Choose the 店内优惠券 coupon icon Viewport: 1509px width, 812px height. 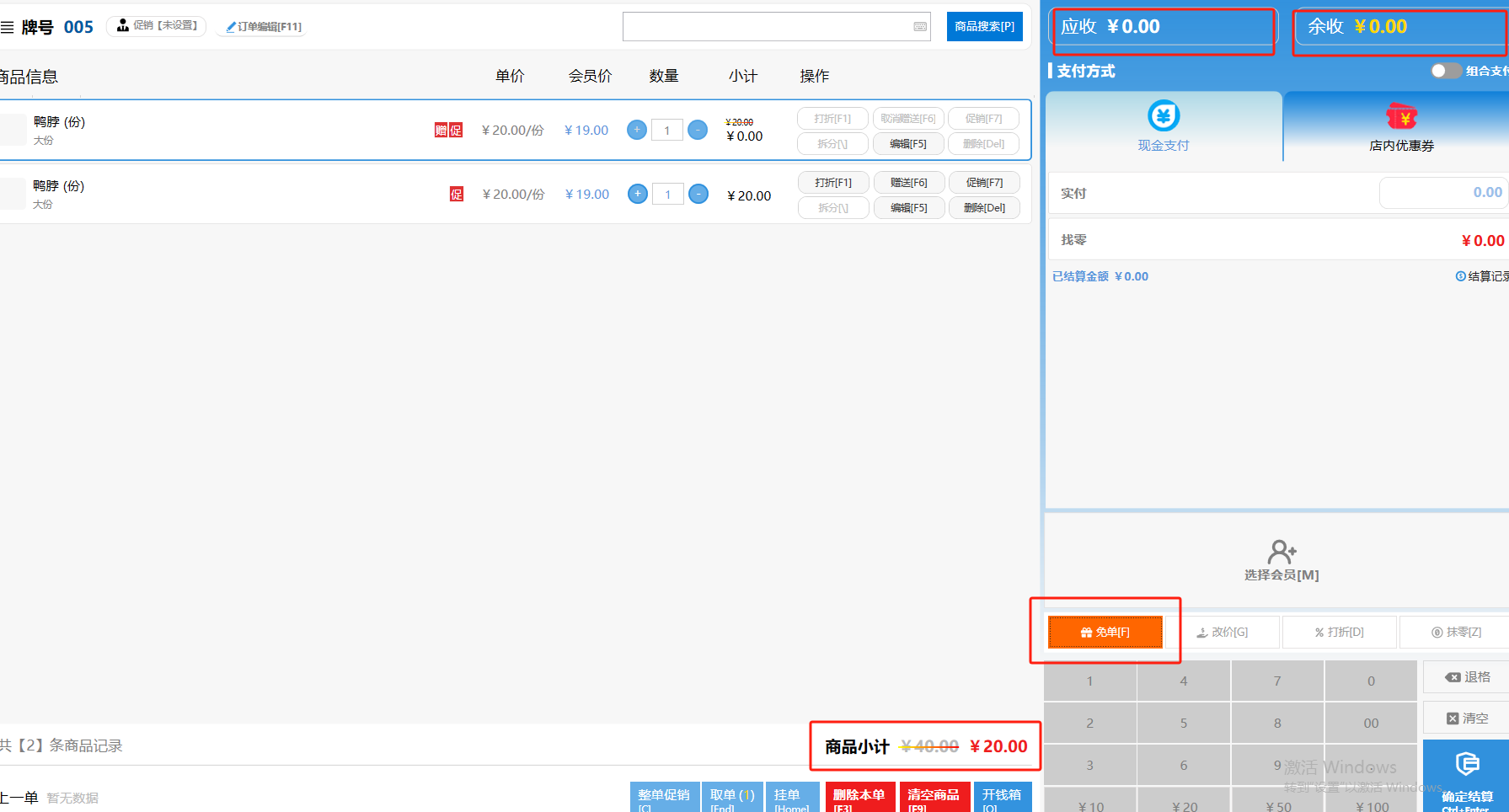point(1401,116)
